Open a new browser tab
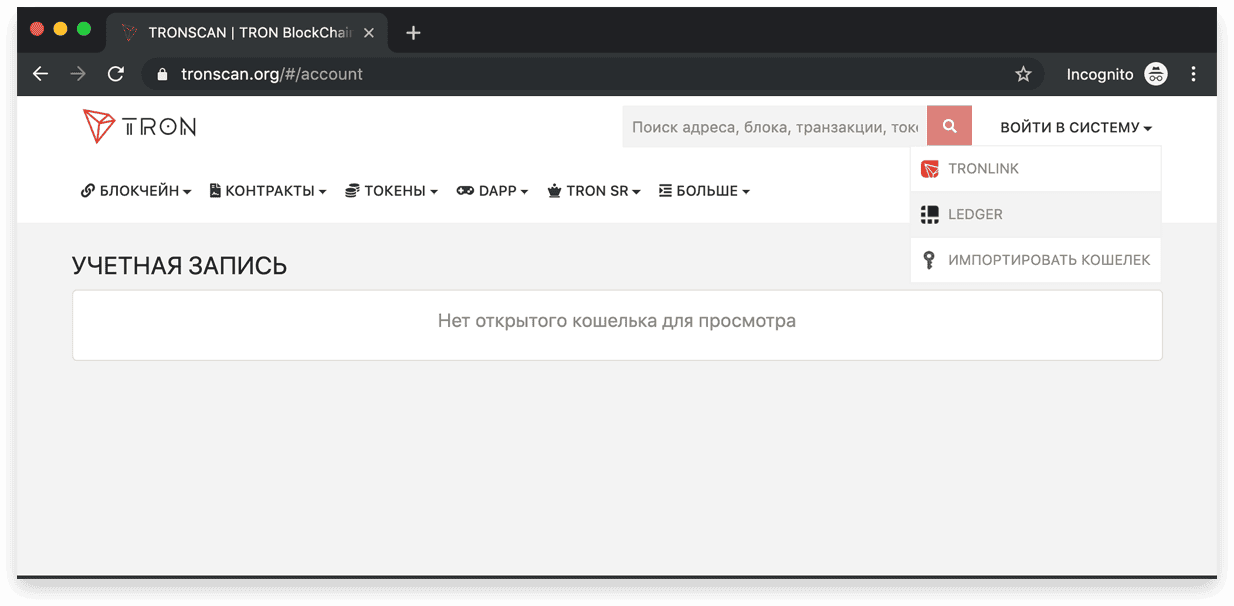Screen dimensions: 1234x606 pos(413,33)
